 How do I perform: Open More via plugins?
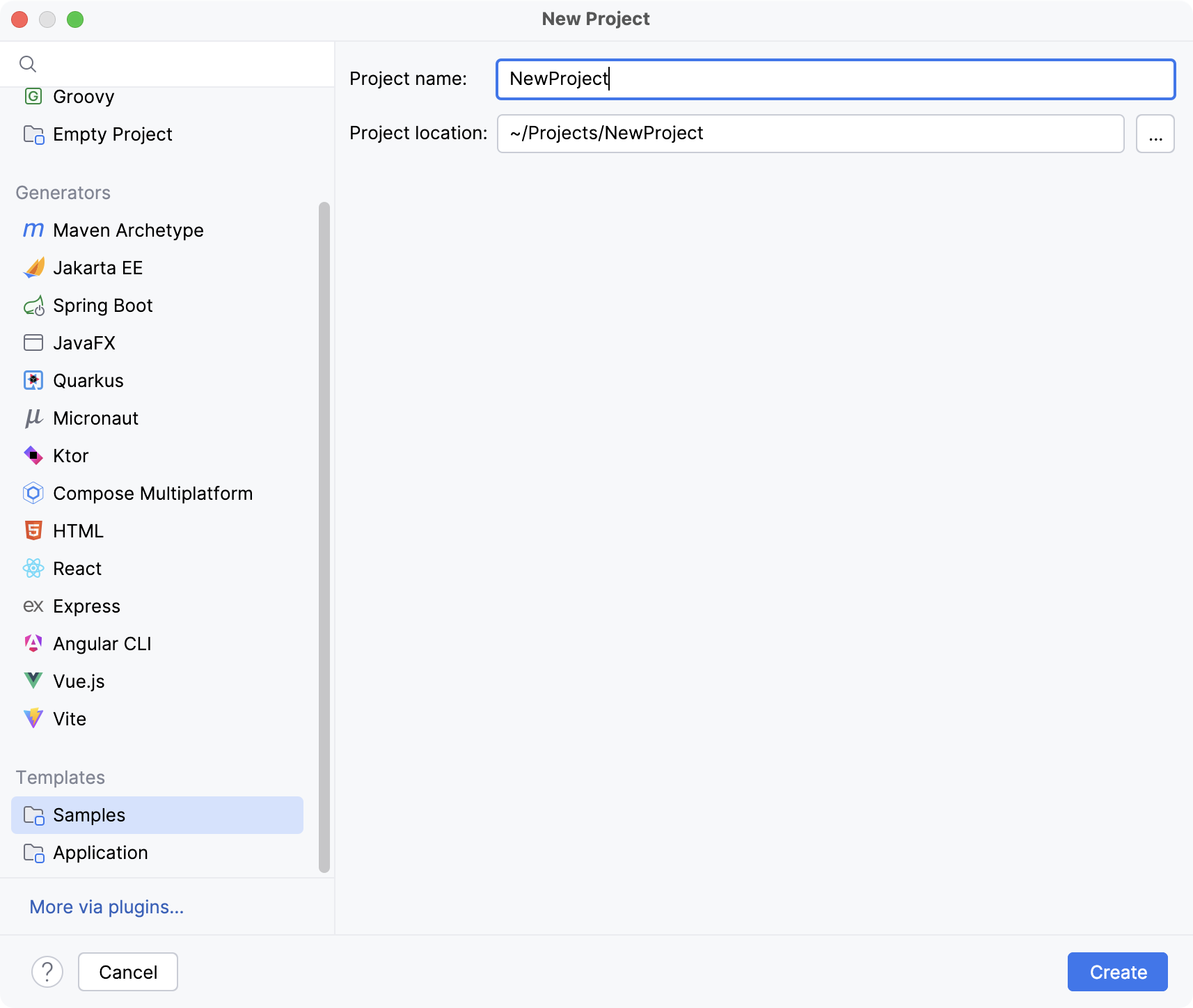click(x=106, y=907)
